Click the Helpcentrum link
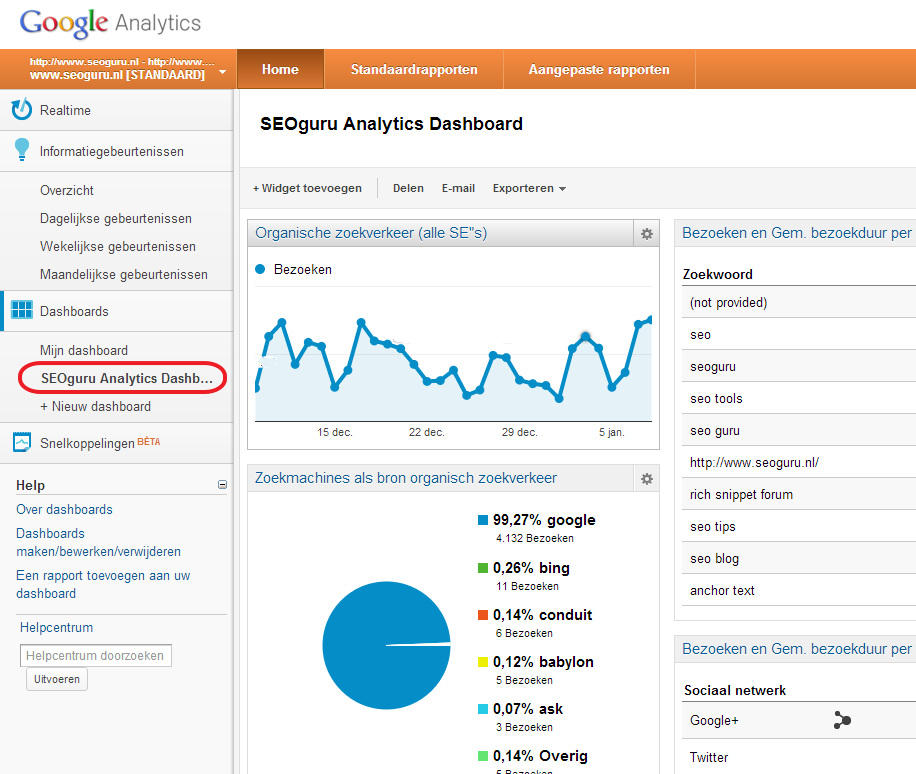 coord(56,627)
